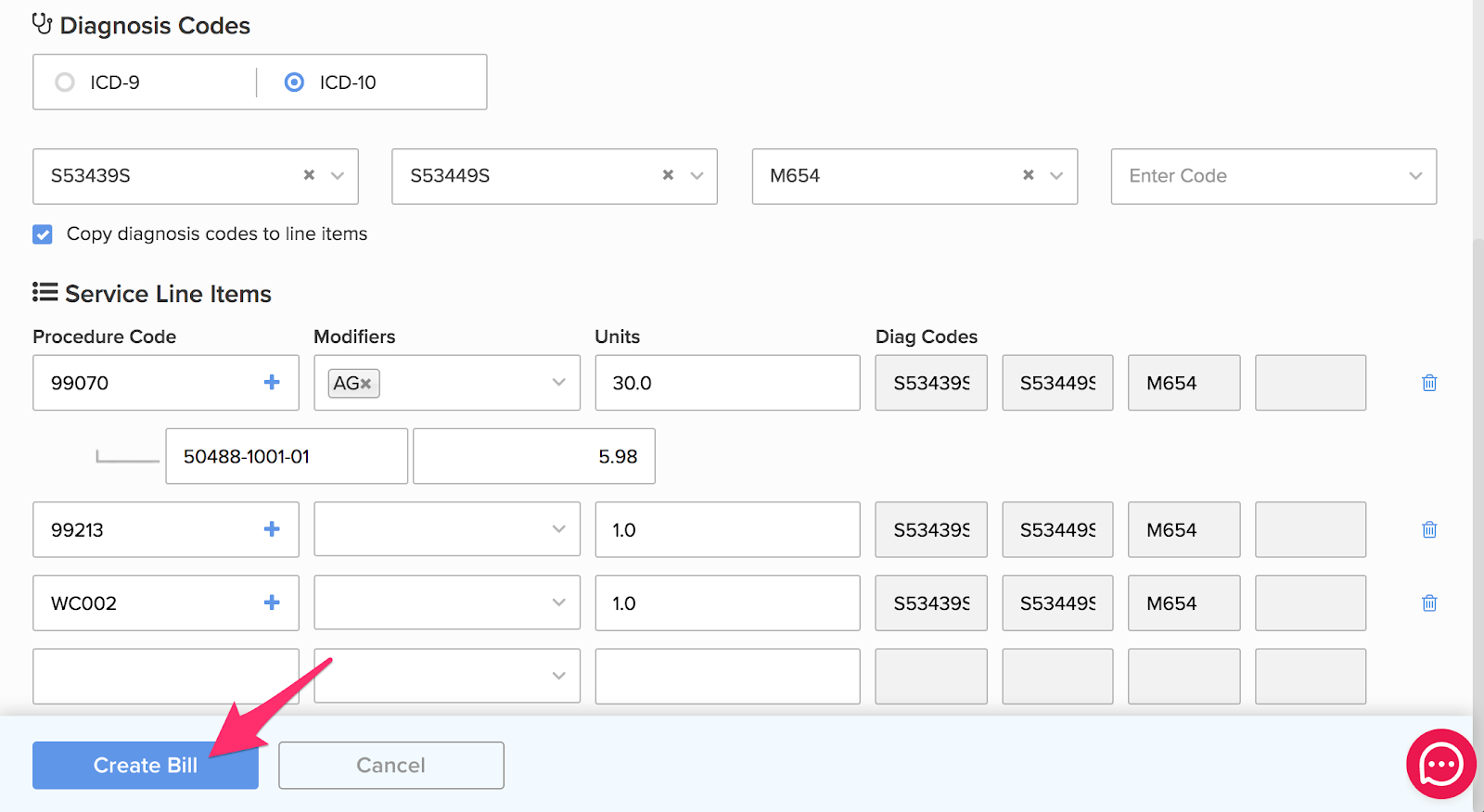Expand the M654 diagnosis code dropdown
This screenshot has width=1484, height=812.
(x=1056, y=176)
